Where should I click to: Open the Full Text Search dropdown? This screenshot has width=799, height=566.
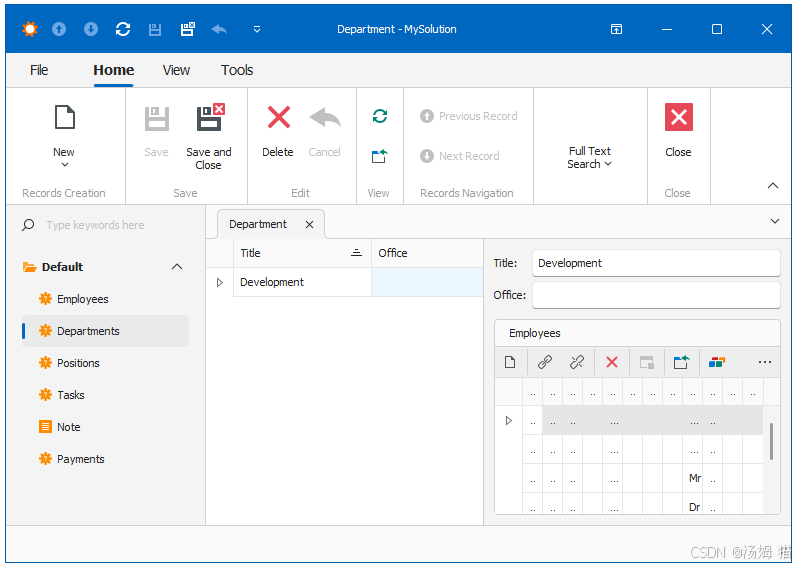(x=590, y=157)
